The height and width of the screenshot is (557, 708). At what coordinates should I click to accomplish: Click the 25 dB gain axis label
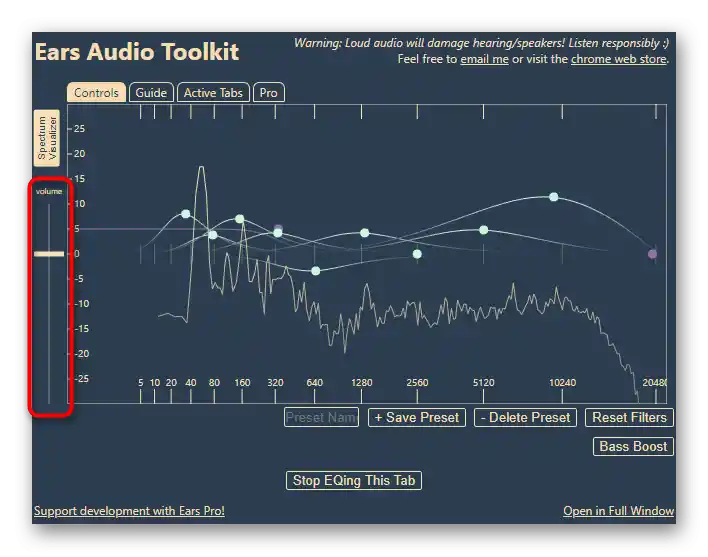79,129
